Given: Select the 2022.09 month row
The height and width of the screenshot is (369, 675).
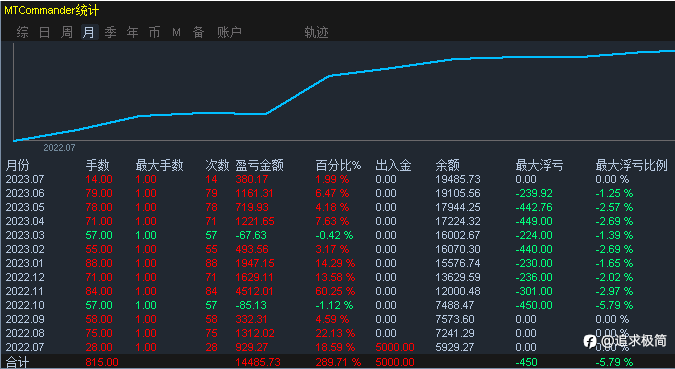Looking at the screenshot, I should pyautogui.click(x=338, y=319).
